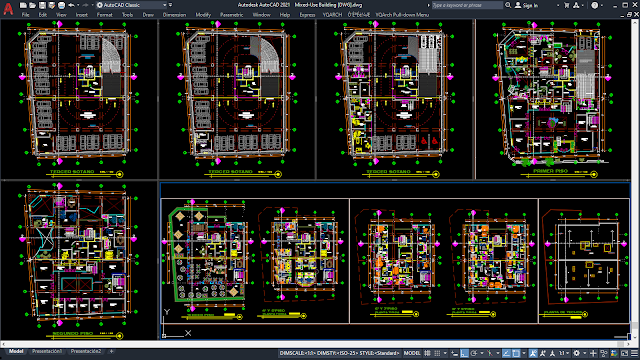Open the 1:1 annotation scale dropdown

563,353
